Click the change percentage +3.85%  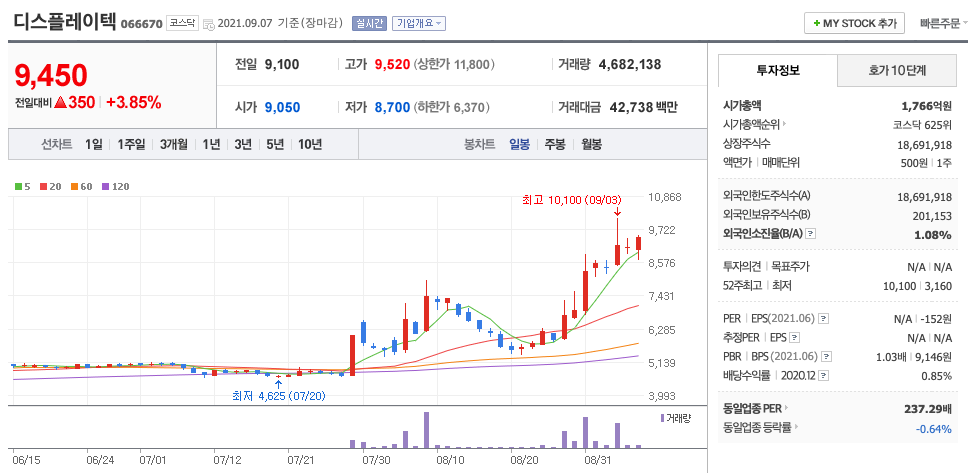coord(134,103)
